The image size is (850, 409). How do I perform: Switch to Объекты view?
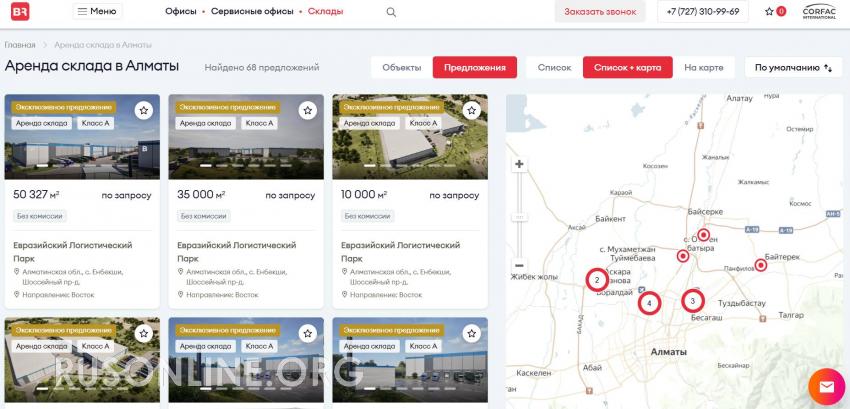pos(402,68)
